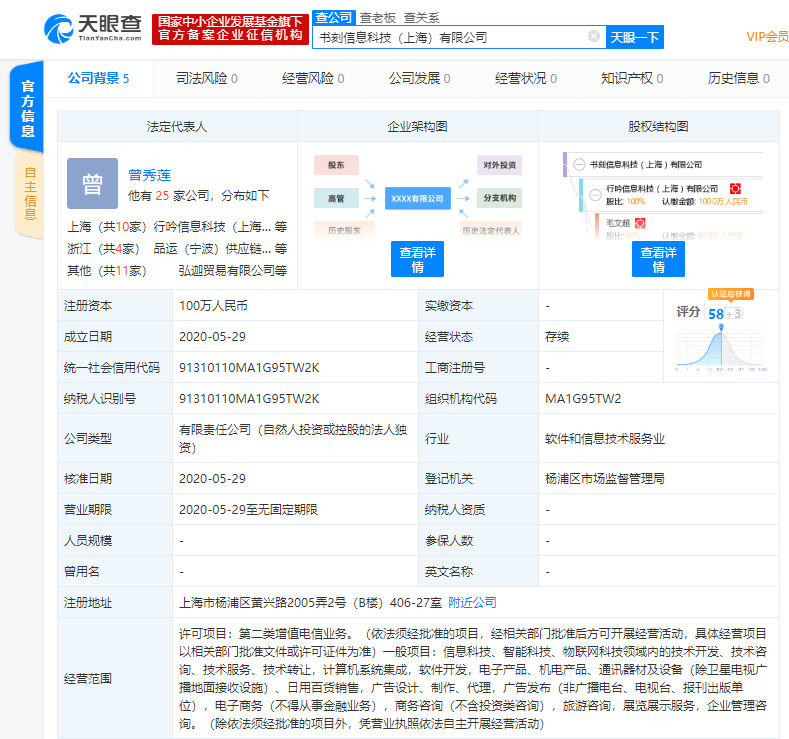Screen dimensions: 789x739
Task: Select the 2020-05-29至无固定期限 value
Action: tap(248, 510)
